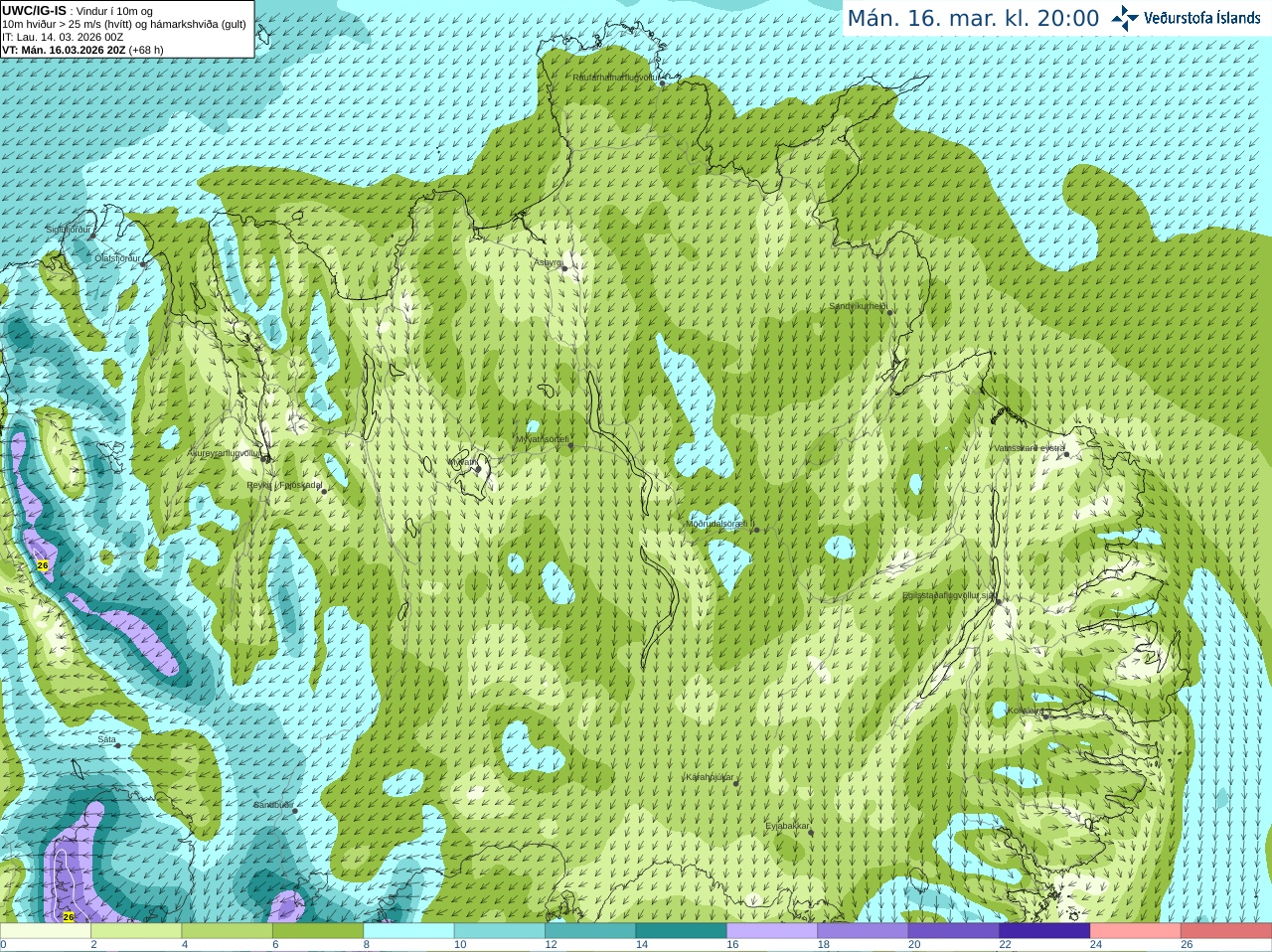Screen dimensions: 1272x952
Task: Click the legend tick label '12'
Action: (551, 945)
